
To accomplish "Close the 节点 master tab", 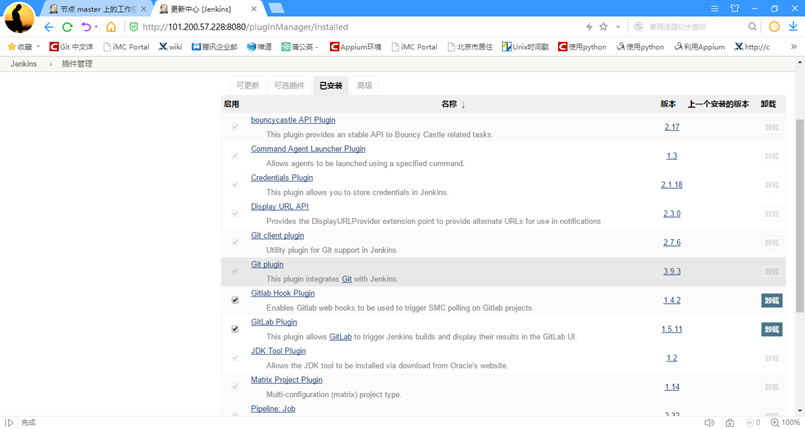I will [x=144, y=9].
